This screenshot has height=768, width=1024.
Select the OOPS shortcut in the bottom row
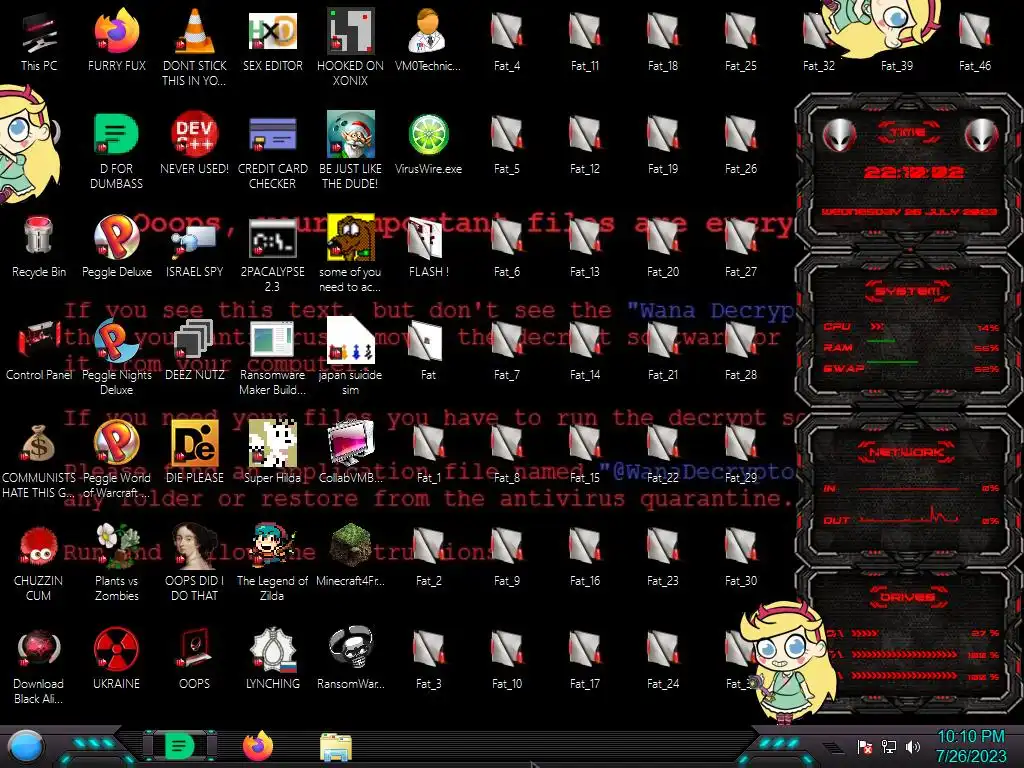[x=195, y=658]
